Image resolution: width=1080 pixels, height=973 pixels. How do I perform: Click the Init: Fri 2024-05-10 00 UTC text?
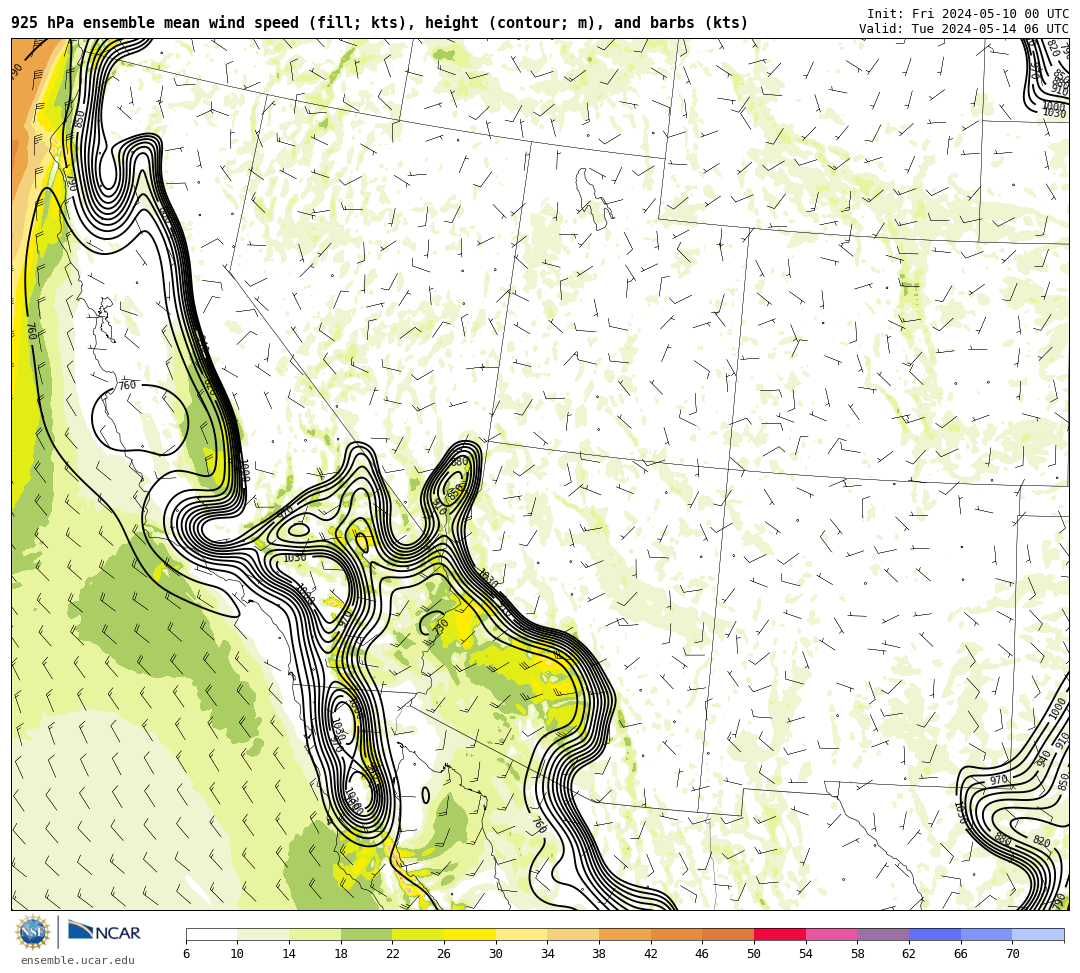click(968, 14)
